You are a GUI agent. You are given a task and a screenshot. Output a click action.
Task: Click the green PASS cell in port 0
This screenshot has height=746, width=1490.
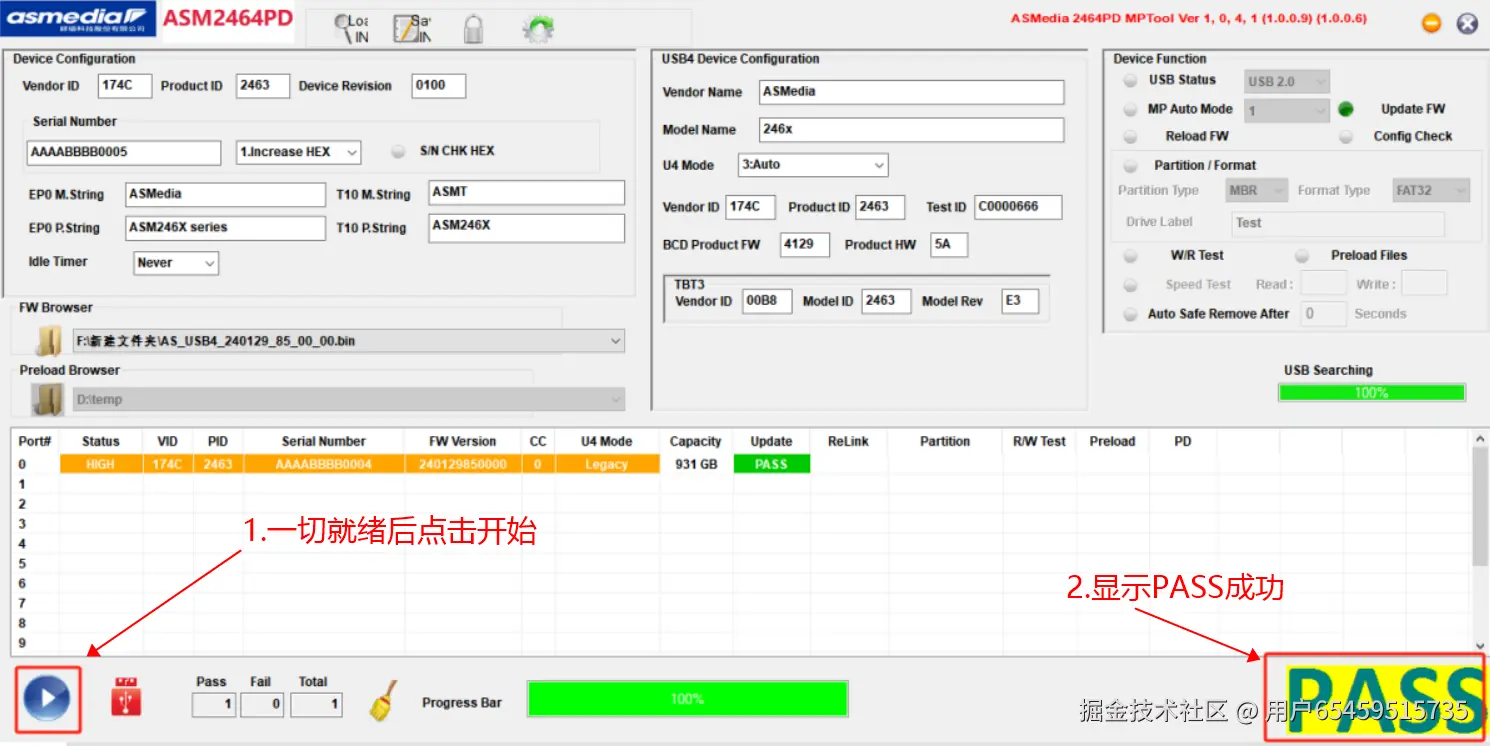coord(771,464)
